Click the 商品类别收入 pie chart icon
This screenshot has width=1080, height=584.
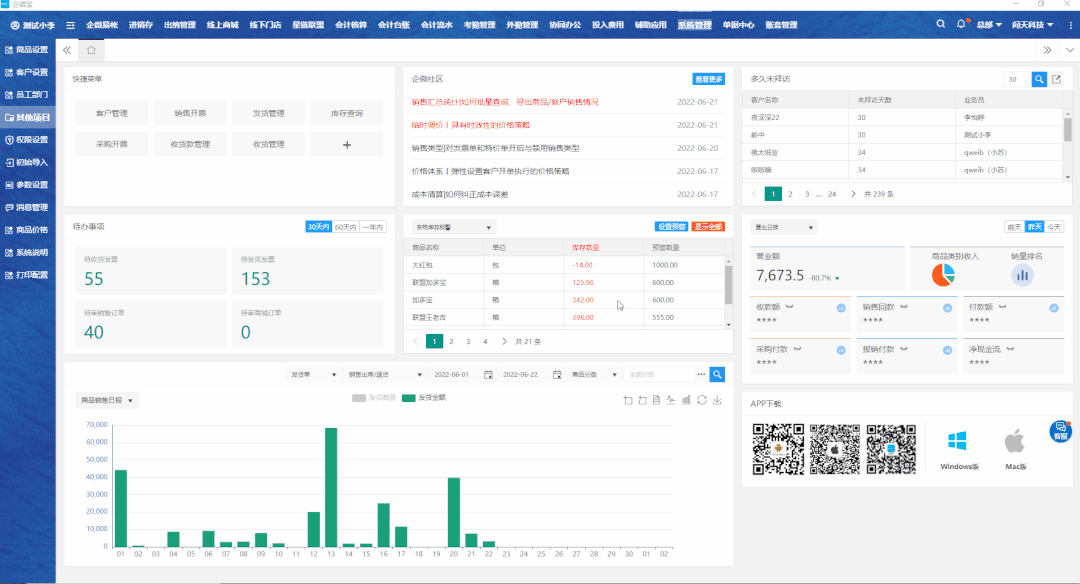click(x=943, y=275)
